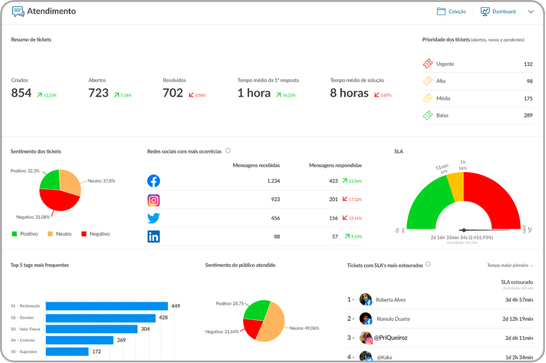This screenshot has width=546, height=363.
Task: Select the Twitter bird icon
Action: (154, 218)
